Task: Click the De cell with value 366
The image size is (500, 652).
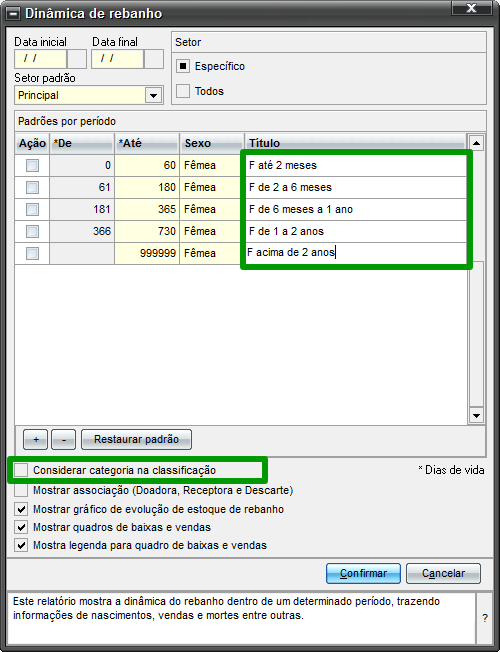Action: point(82,232)
